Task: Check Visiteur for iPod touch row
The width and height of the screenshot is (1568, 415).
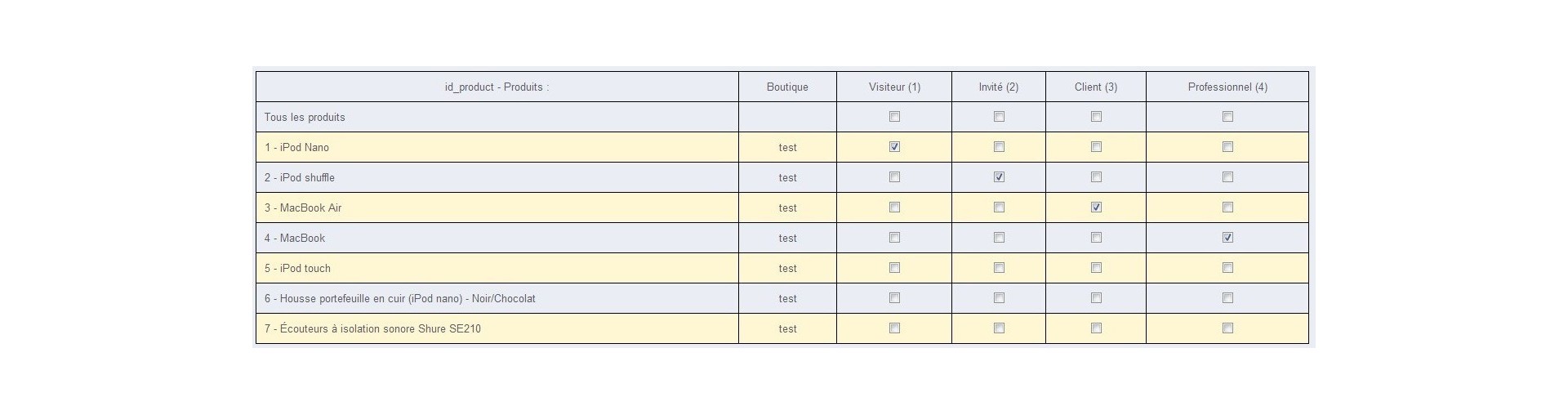Action: (x=894, y=268)
